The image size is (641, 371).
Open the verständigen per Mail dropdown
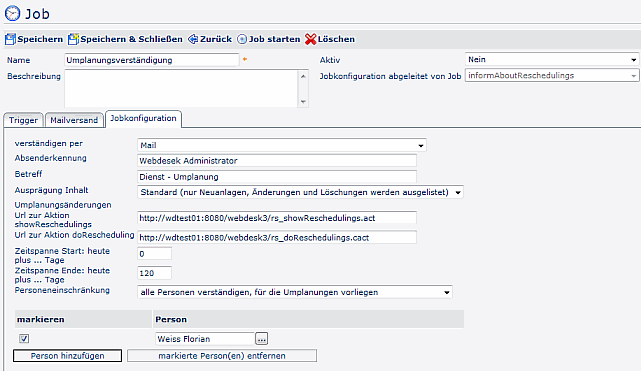tap(282, 145)
